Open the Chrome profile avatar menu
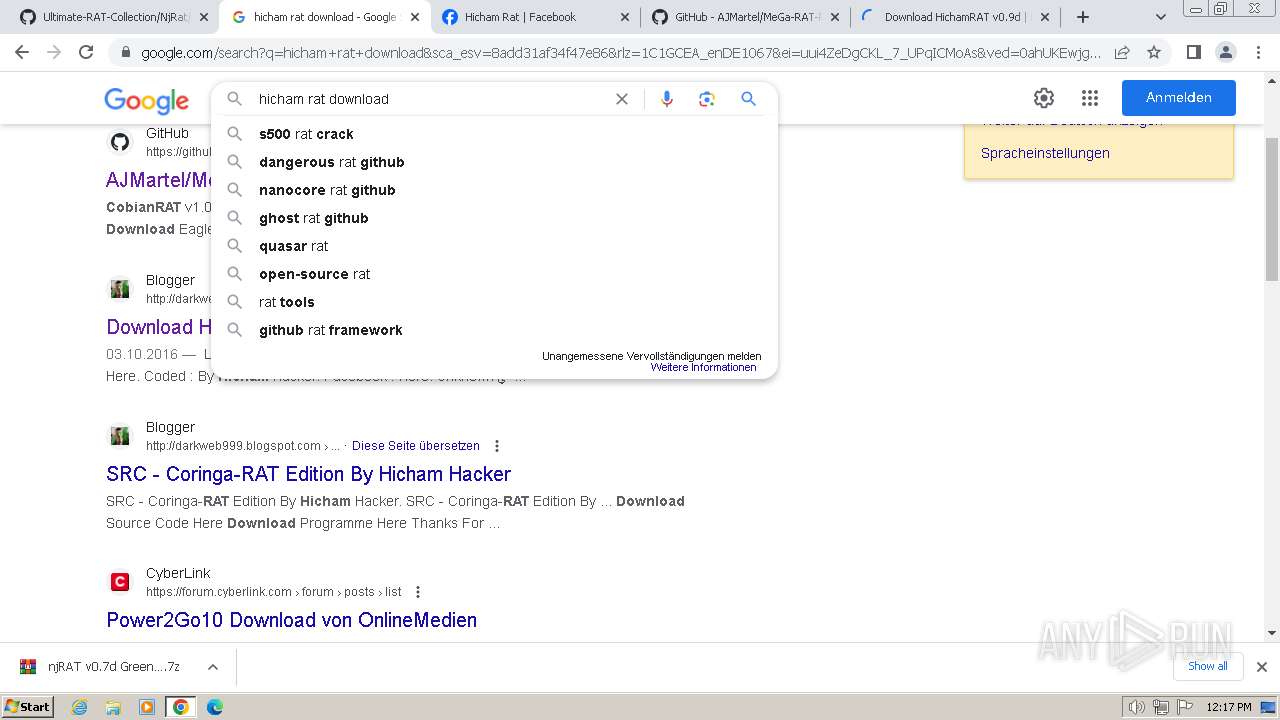 (1225, 52)
